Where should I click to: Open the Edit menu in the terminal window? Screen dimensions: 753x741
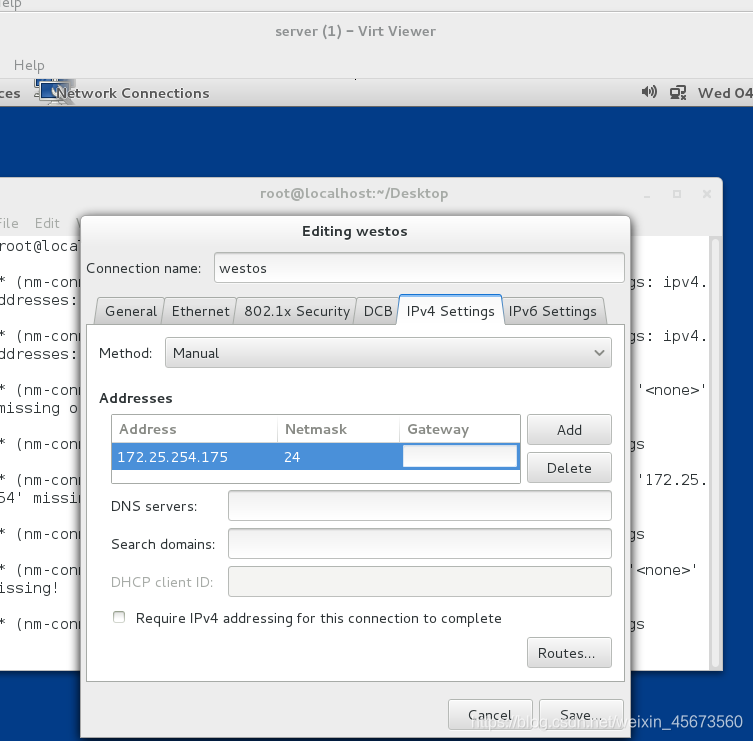tap(47, 223)
